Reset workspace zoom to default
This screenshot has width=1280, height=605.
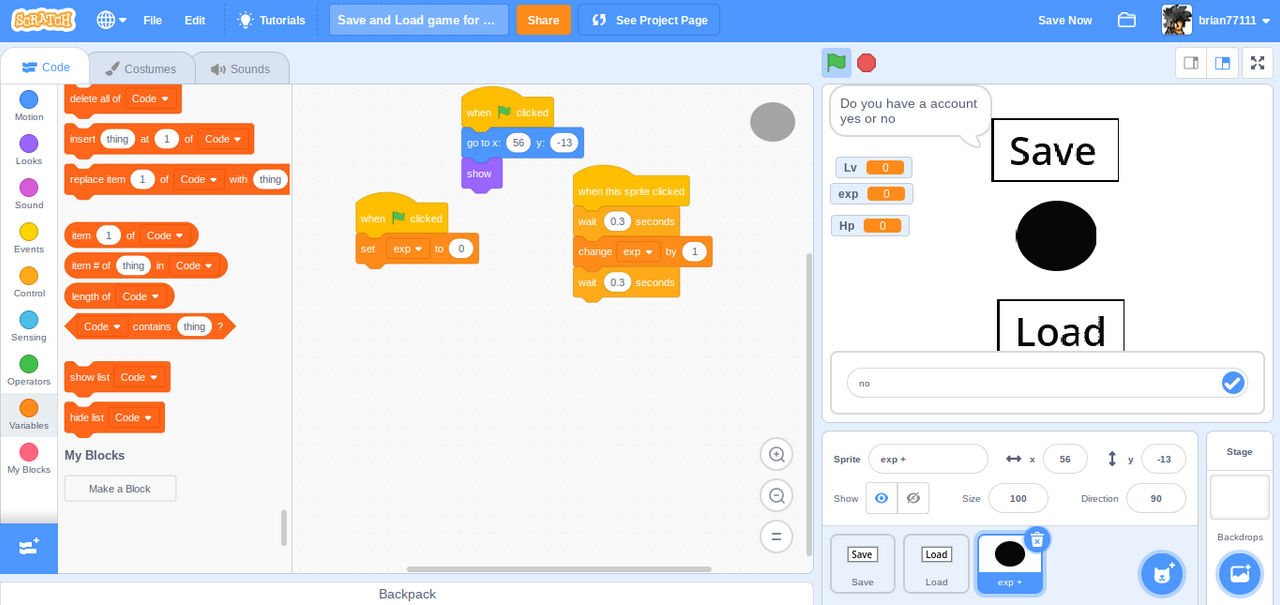[x=776, y=536]
